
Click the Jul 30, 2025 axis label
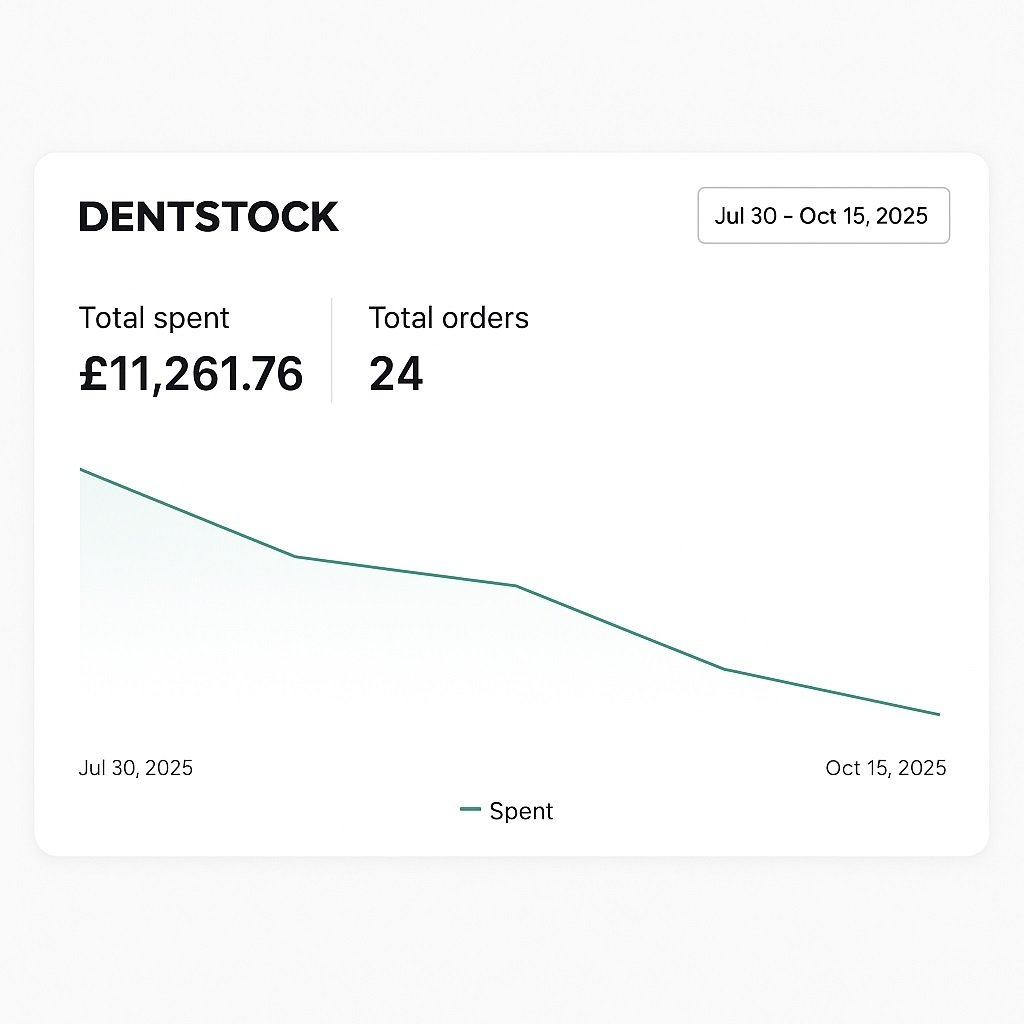[x=136, y=768]
